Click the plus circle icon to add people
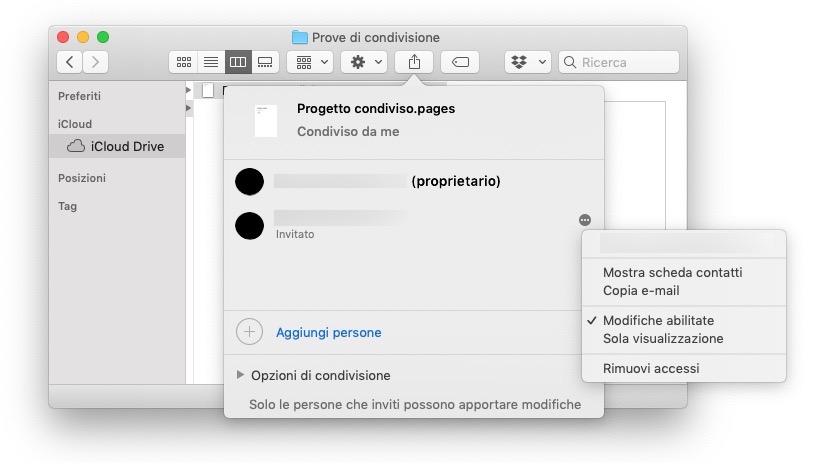834x463 pixels. [249, 332]
